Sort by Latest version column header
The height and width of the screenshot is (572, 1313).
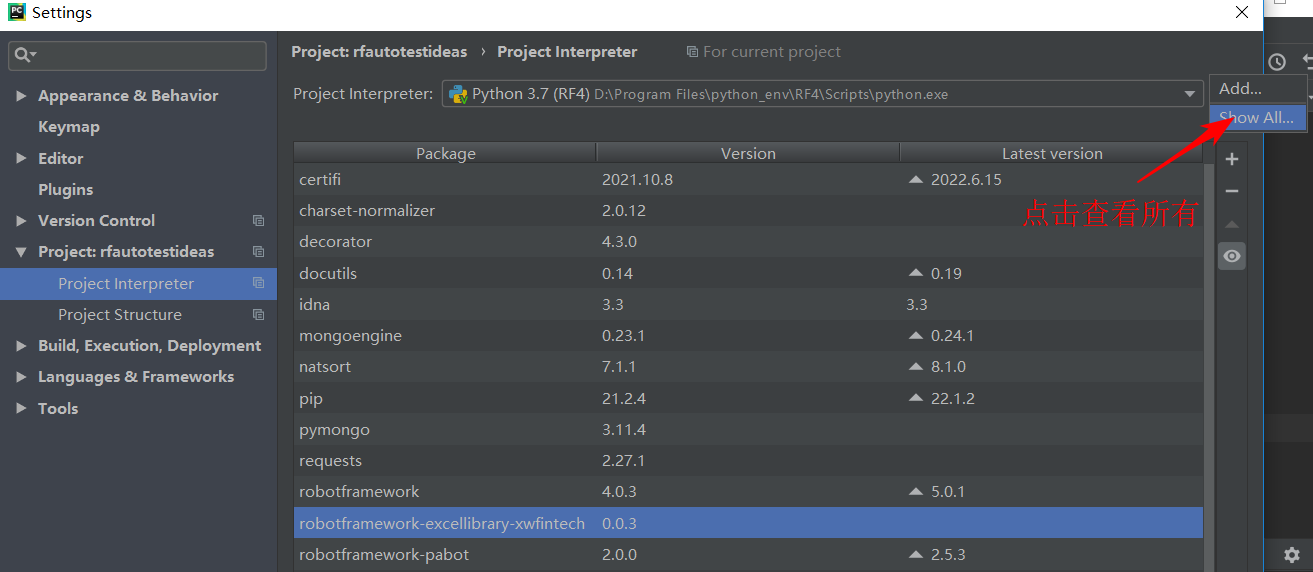[1052, 153]
